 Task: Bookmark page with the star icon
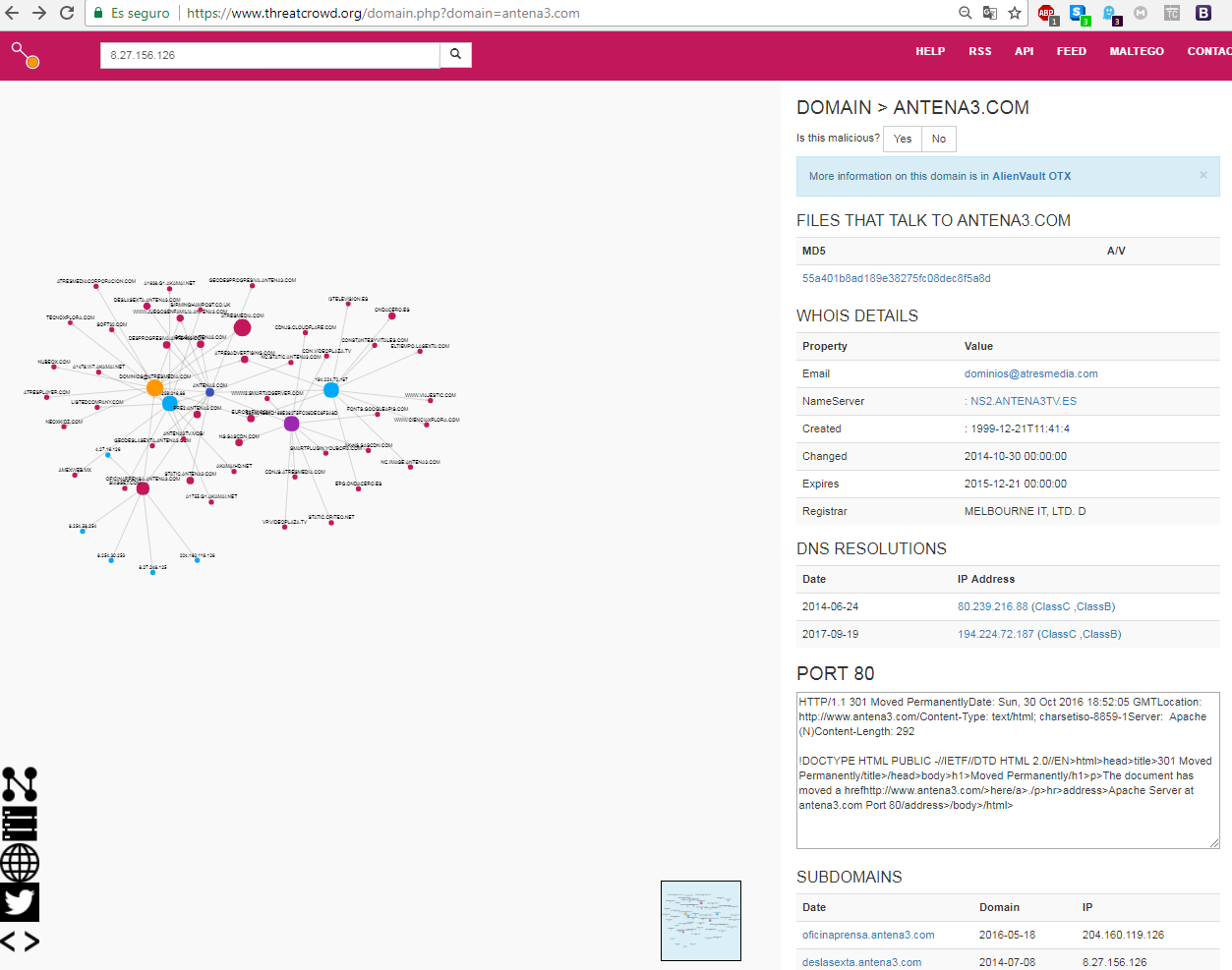pos(1015,13)
